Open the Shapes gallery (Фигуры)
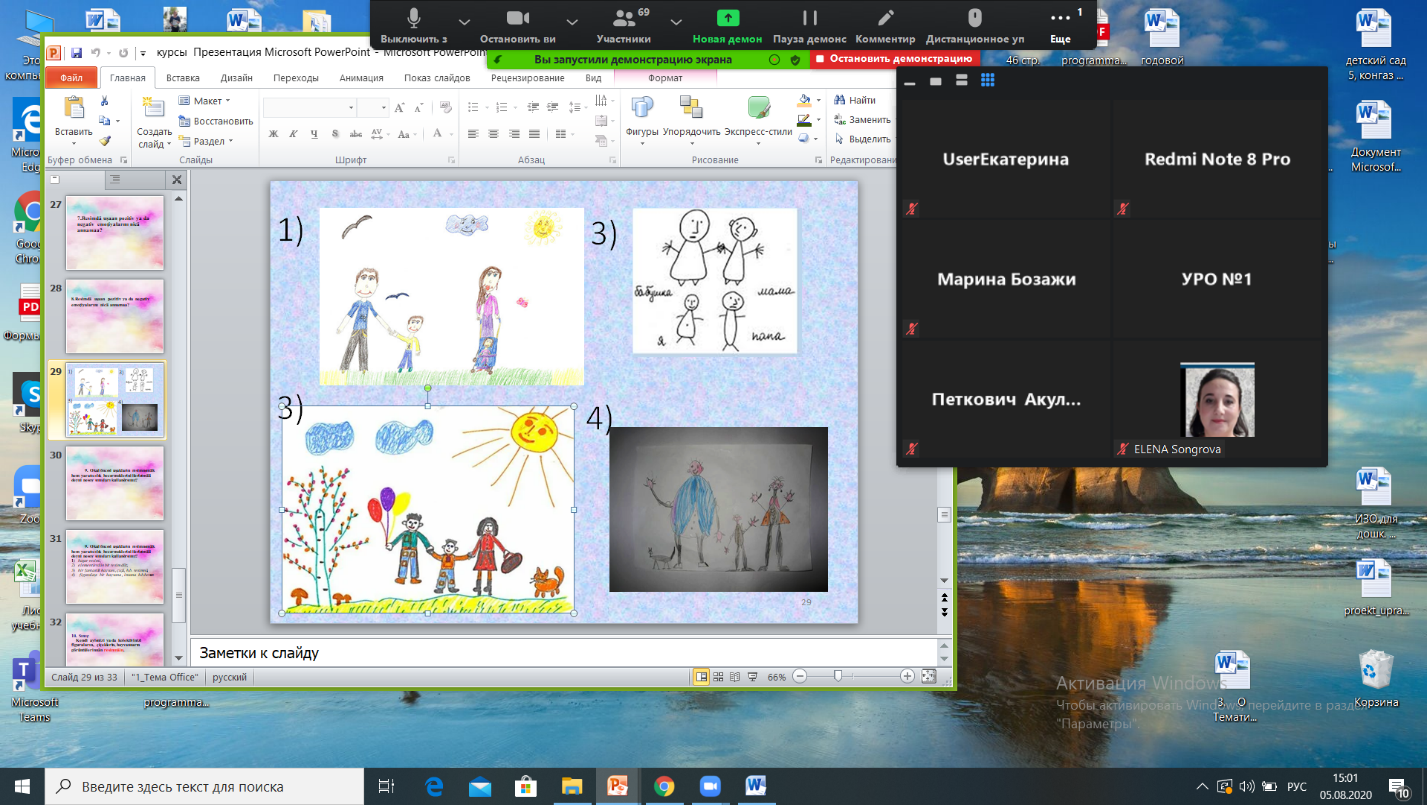The height and width of the screenshot is (805, 1427). (x=641, y=115)
